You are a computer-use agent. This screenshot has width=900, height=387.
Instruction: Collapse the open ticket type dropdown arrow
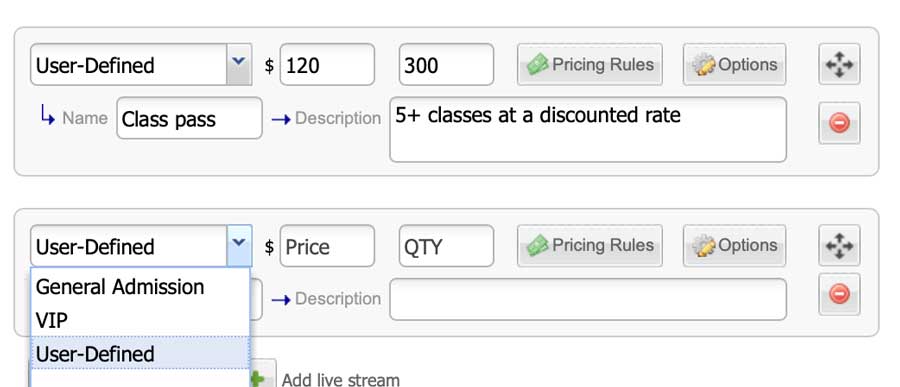tap(239, 246)
